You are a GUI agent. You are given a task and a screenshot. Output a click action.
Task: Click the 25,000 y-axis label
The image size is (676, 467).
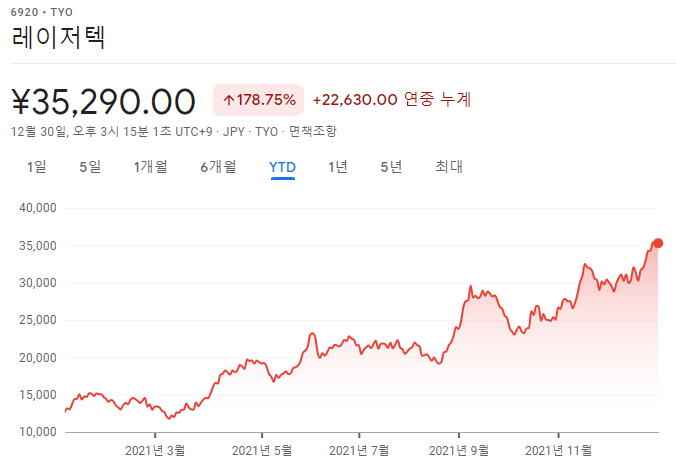tap(38, 320)
